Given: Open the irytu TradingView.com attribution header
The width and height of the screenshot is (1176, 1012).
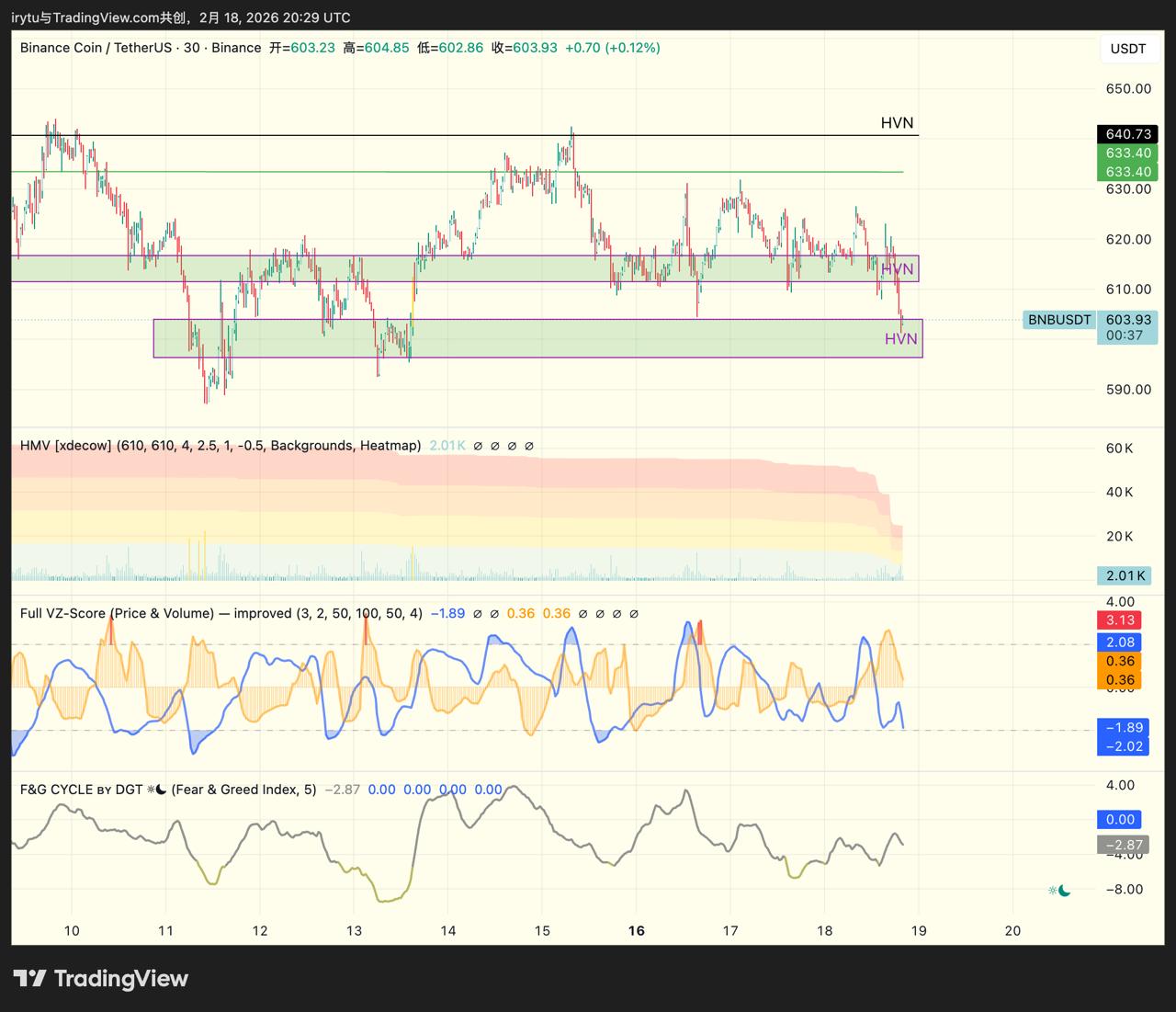Looking at the screenshot, I should coord(180,17).
